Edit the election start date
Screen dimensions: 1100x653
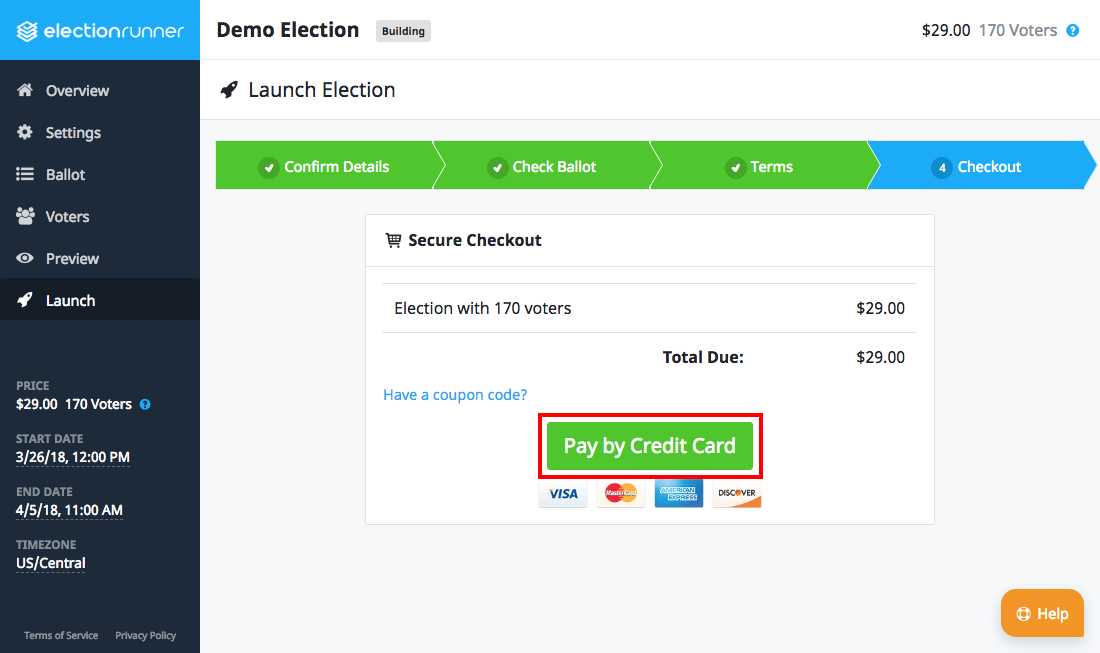73,457
